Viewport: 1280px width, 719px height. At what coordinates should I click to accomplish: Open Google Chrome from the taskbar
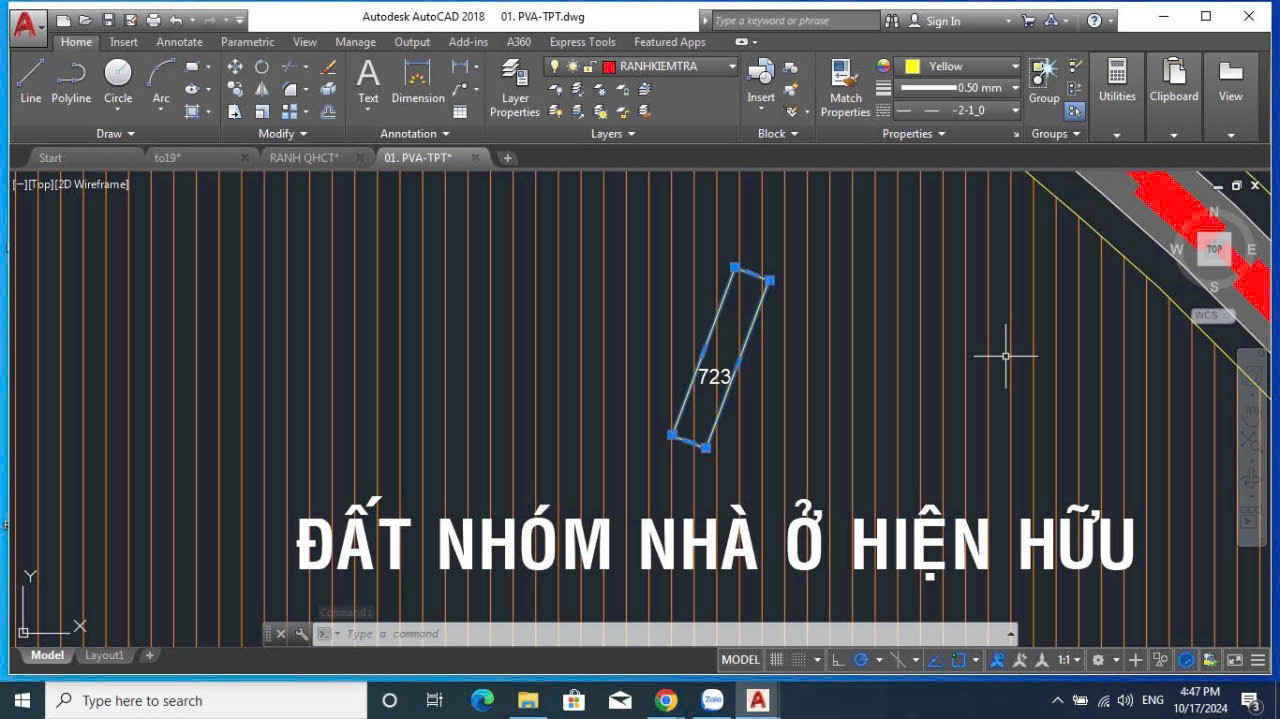coord(666,700)
